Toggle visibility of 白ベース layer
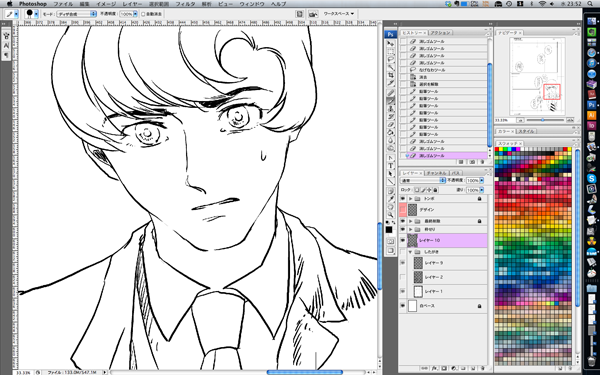Viewport: 600px width, 375px height. (403, 306)
